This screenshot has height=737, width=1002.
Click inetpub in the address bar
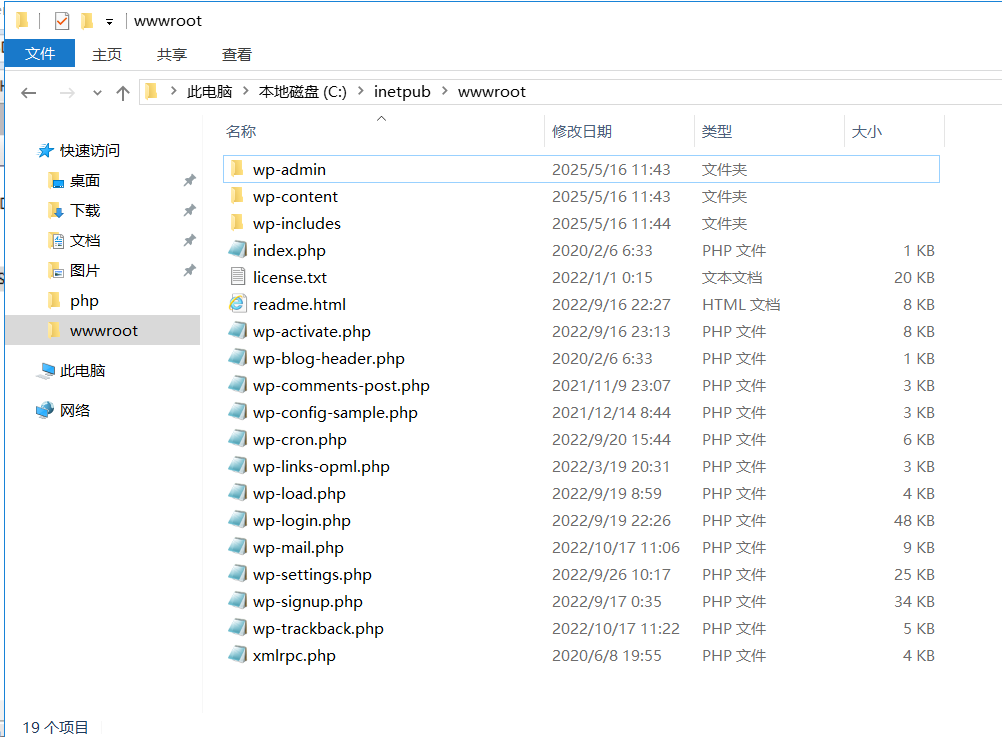[402, 92]
